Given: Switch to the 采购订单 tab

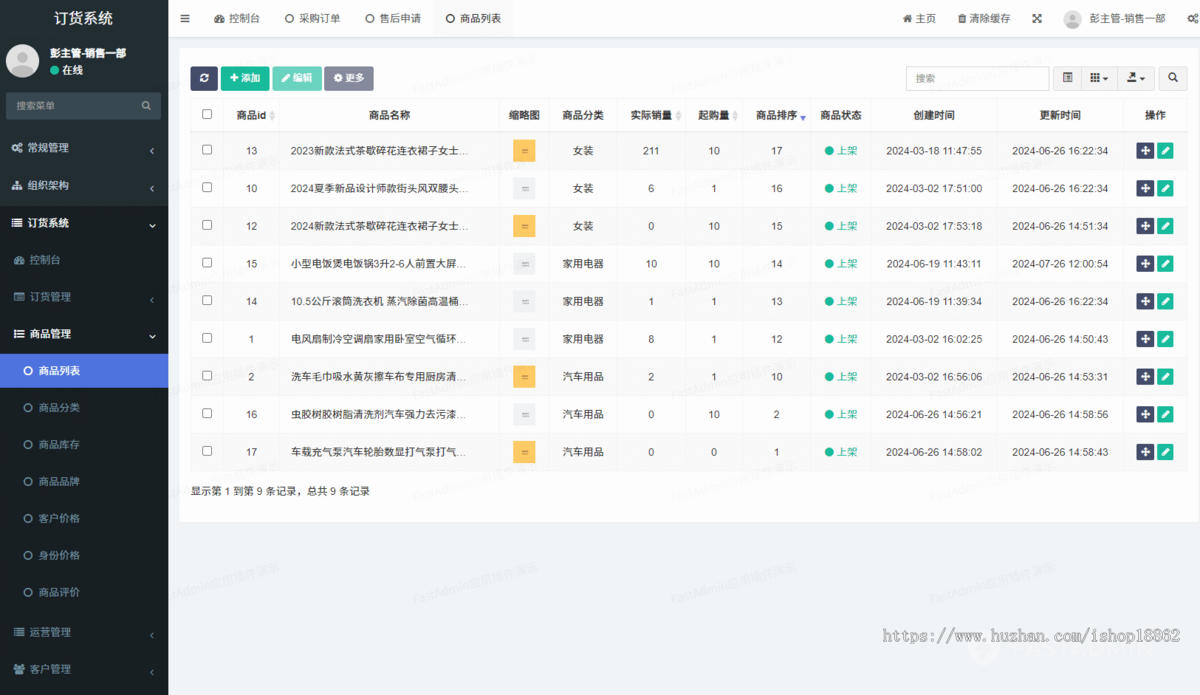Looking at the screenshot, I should pyautogui.click(x=316, y=17).
